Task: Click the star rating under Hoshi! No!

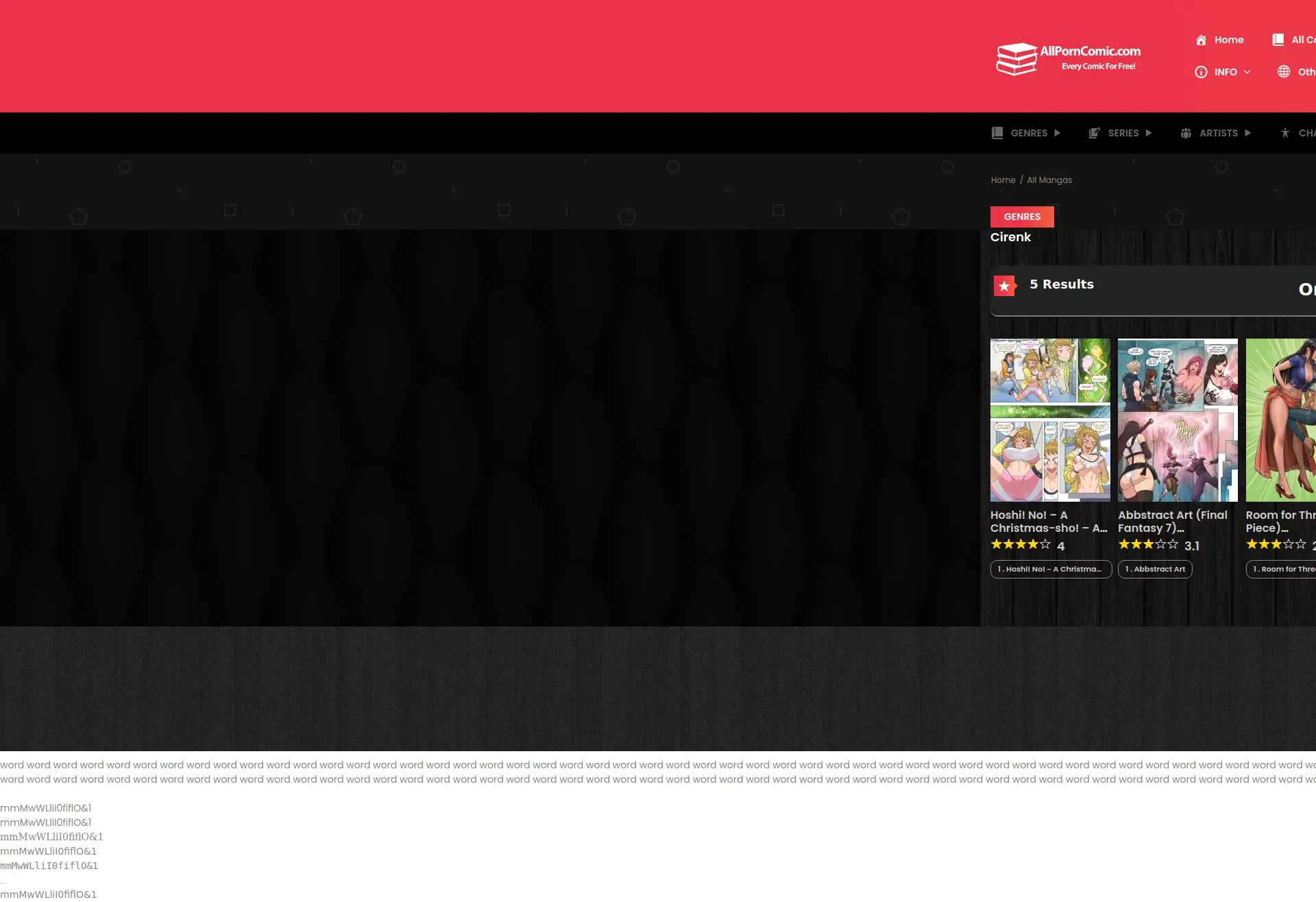Action: [x=1020, y=544]
